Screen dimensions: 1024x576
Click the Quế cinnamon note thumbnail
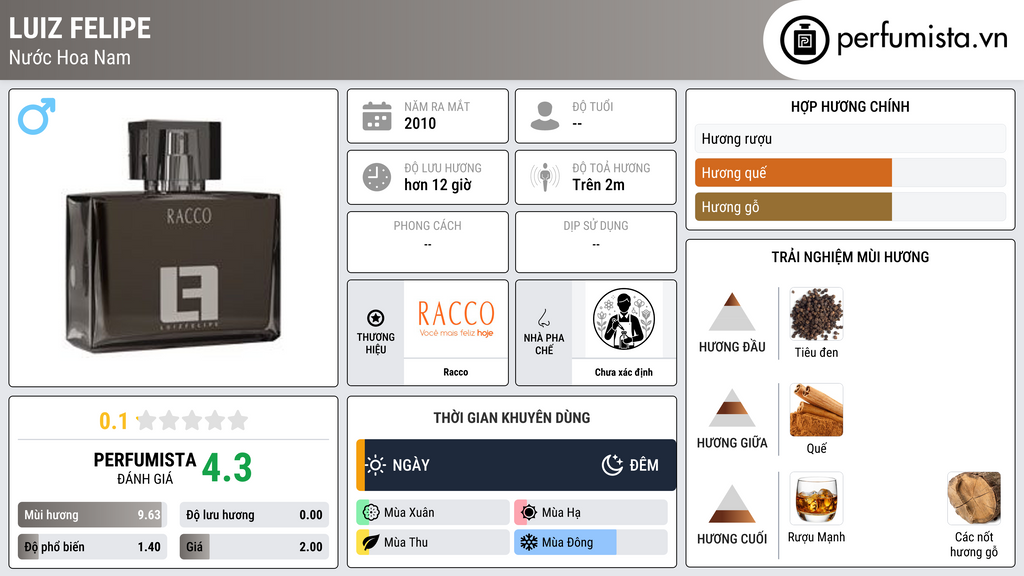(816, 410)
